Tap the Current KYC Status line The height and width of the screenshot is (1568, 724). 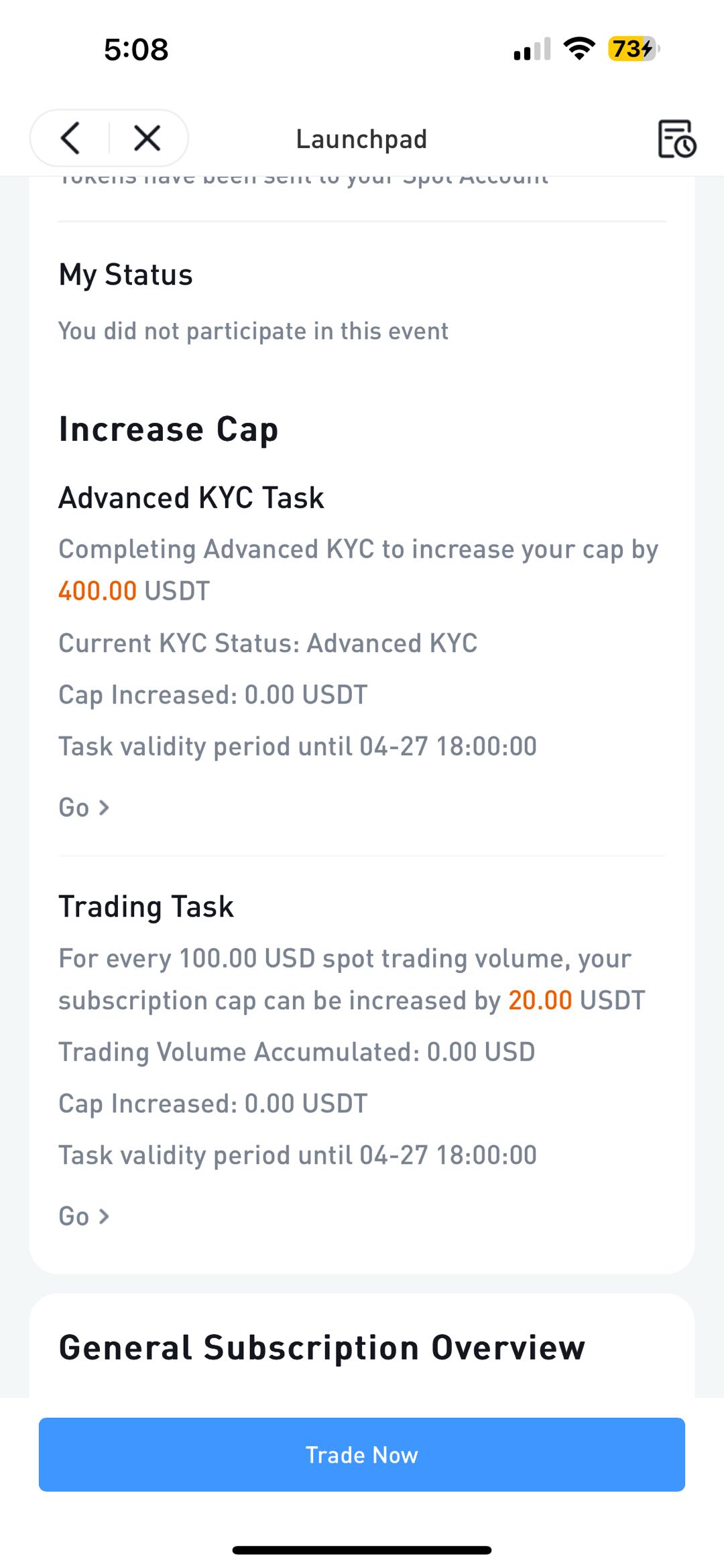coord(268,643)
